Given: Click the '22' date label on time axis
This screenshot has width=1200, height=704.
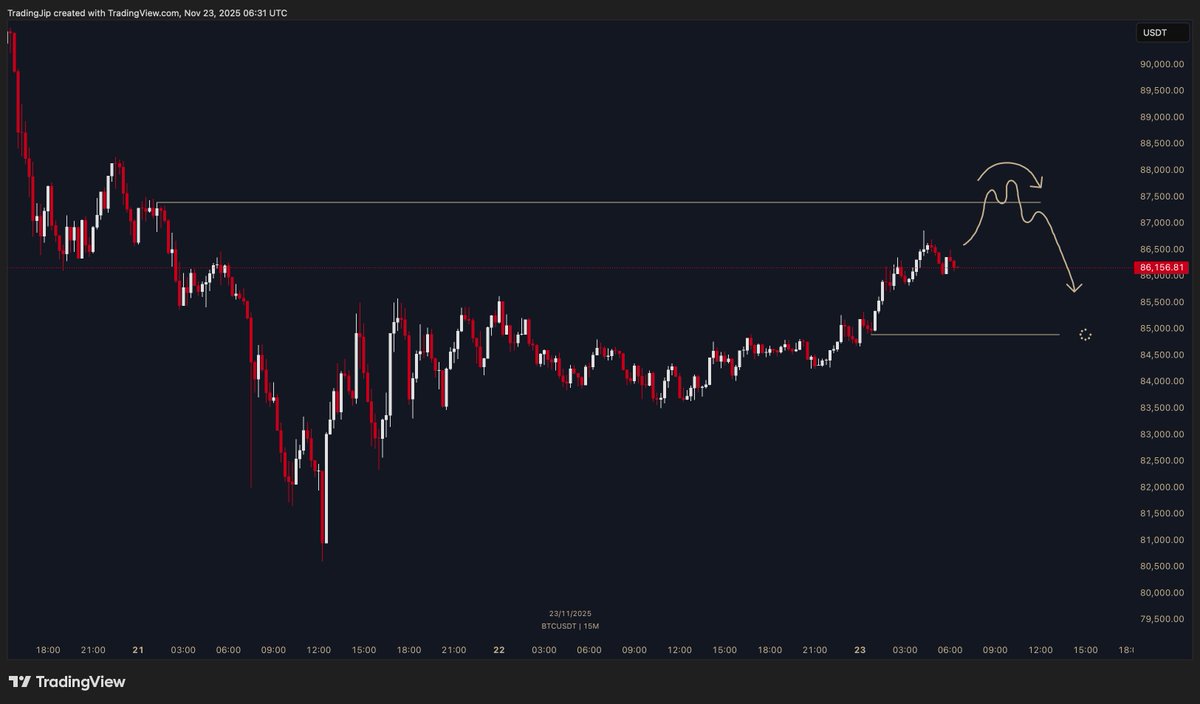Looking at the screenshot, I should 499,650.
